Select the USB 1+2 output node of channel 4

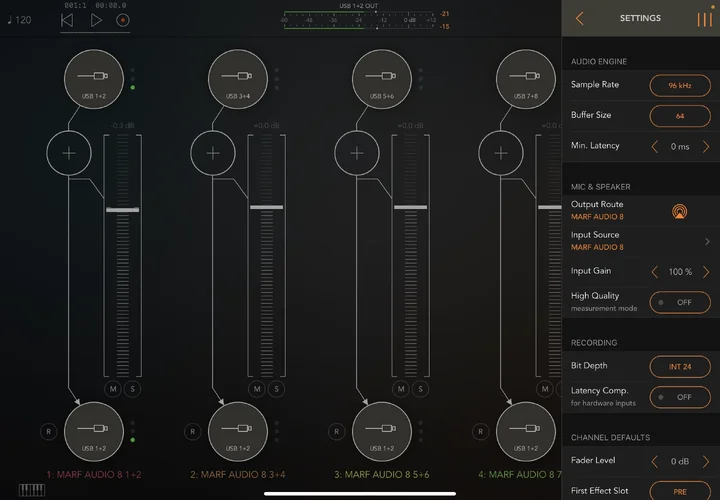526,432
